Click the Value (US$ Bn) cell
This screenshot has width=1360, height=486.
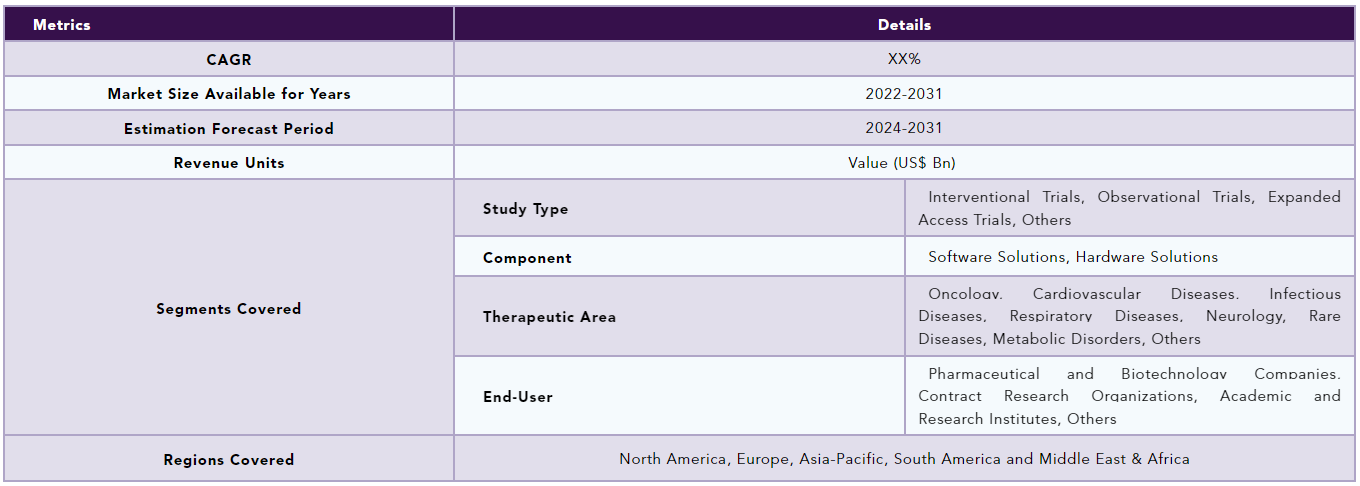(x=904, y=162)
